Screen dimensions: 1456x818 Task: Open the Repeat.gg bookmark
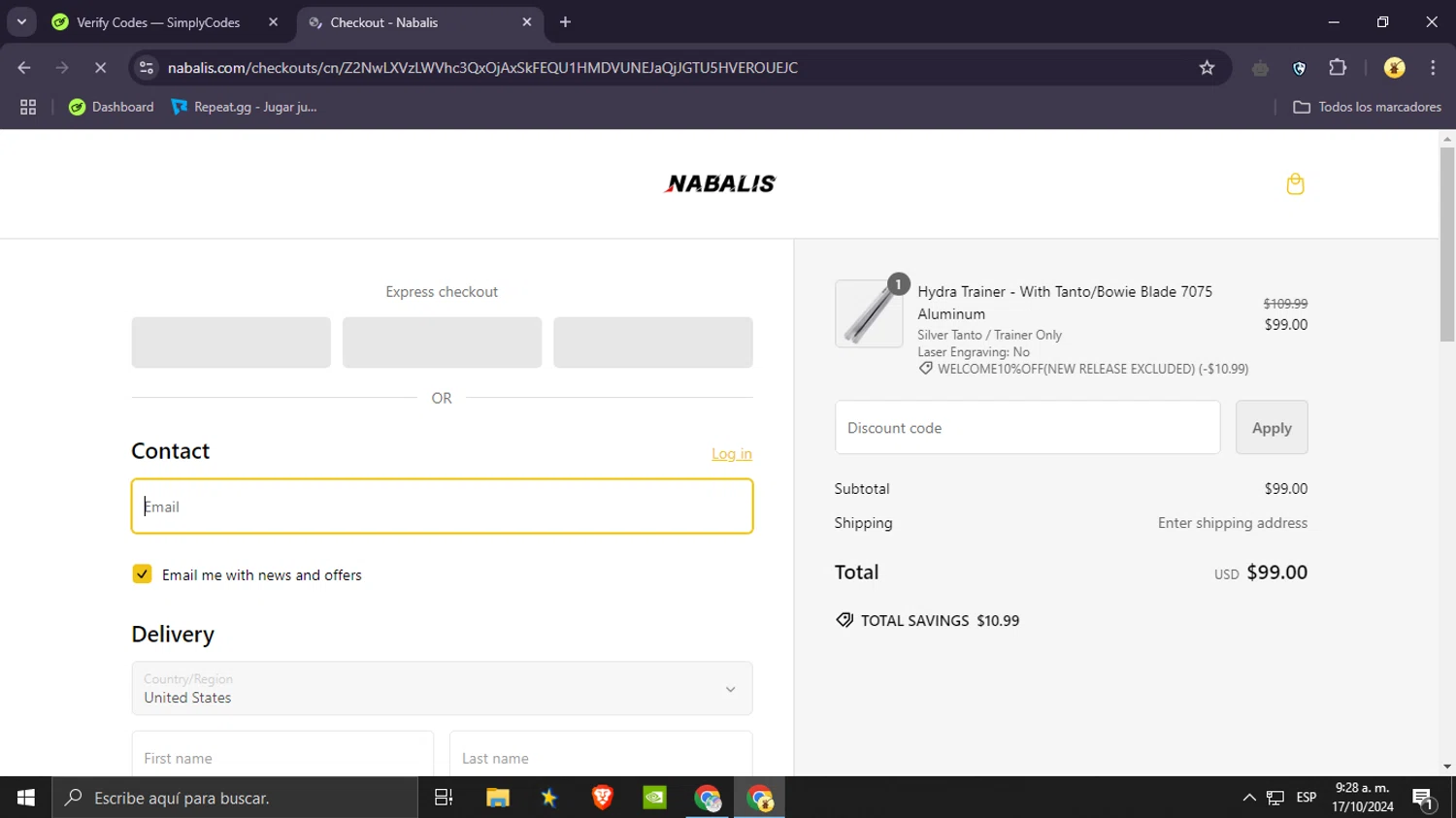244,107
